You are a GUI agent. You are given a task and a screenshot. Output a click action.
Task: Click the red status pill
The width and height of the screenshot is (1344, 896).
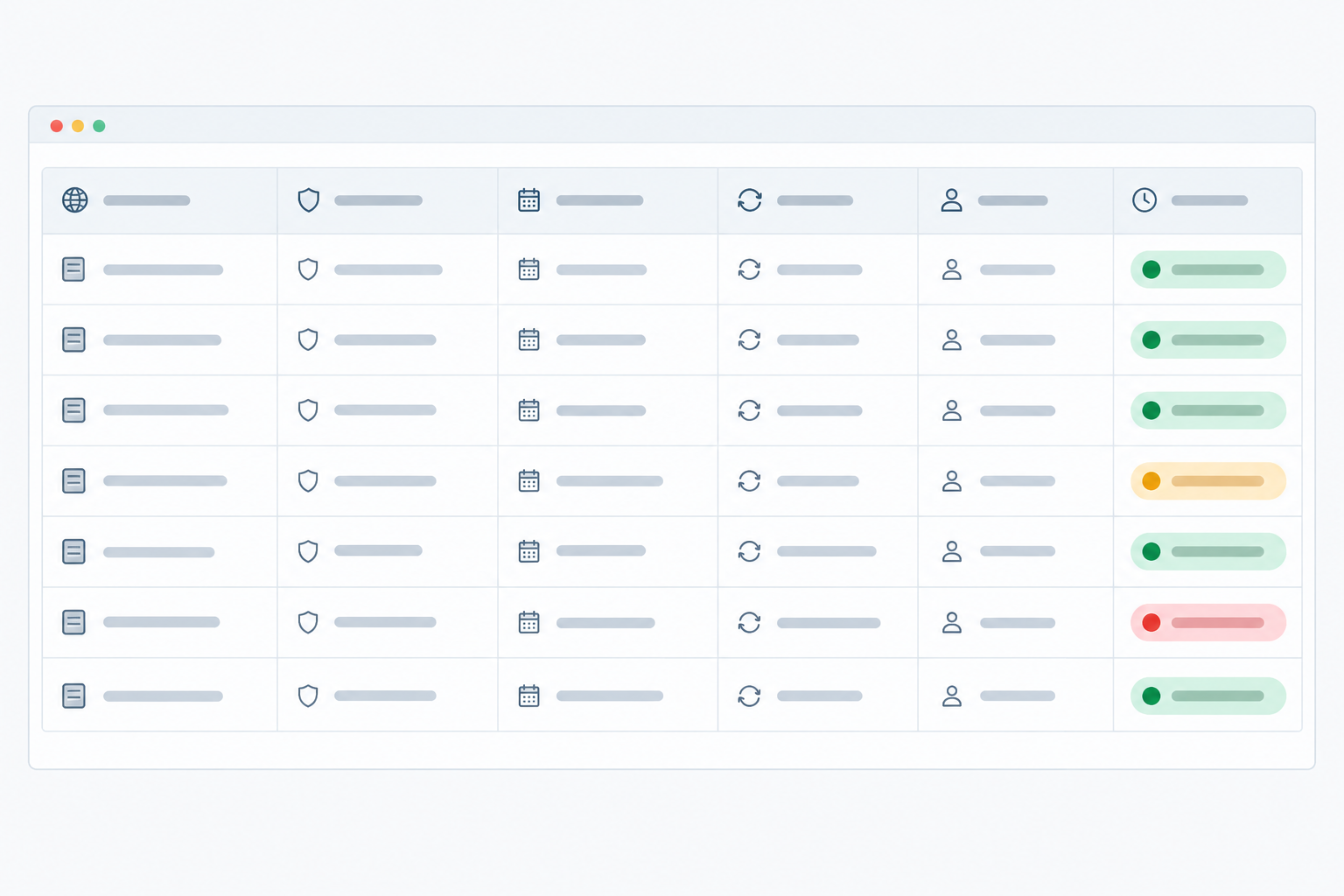tap(1208, 622)
